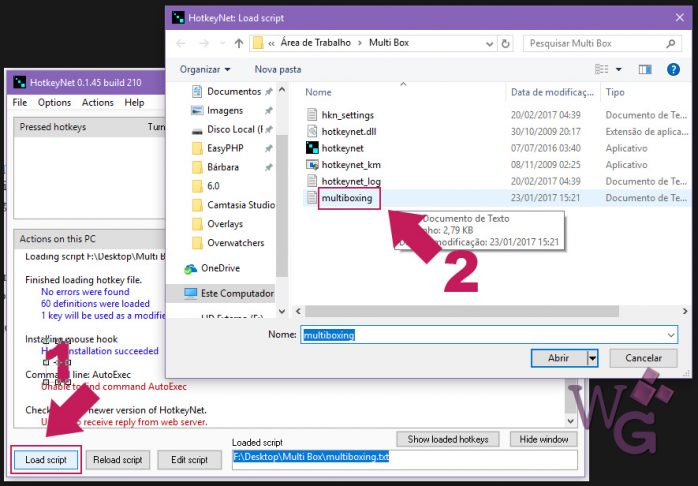Image resolution: width=698 pixels, height=486 pixels.
Task: Click the Up folder arrow in the address bar
Action: pyautogui.click(x=238, y=43)
